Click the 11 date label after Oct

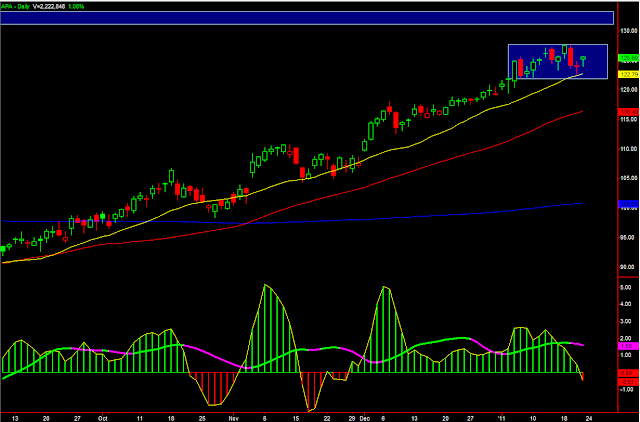coord(140,418)
